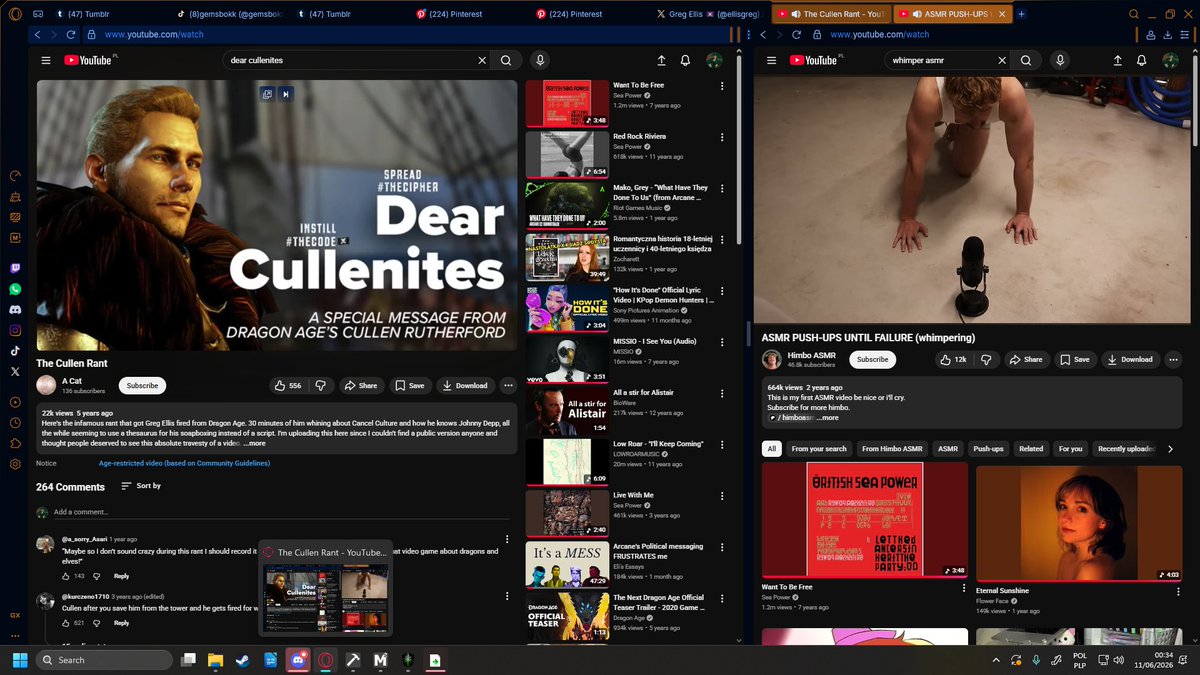Switch to the gemsbokk TikTok tab

coord(230,14)
